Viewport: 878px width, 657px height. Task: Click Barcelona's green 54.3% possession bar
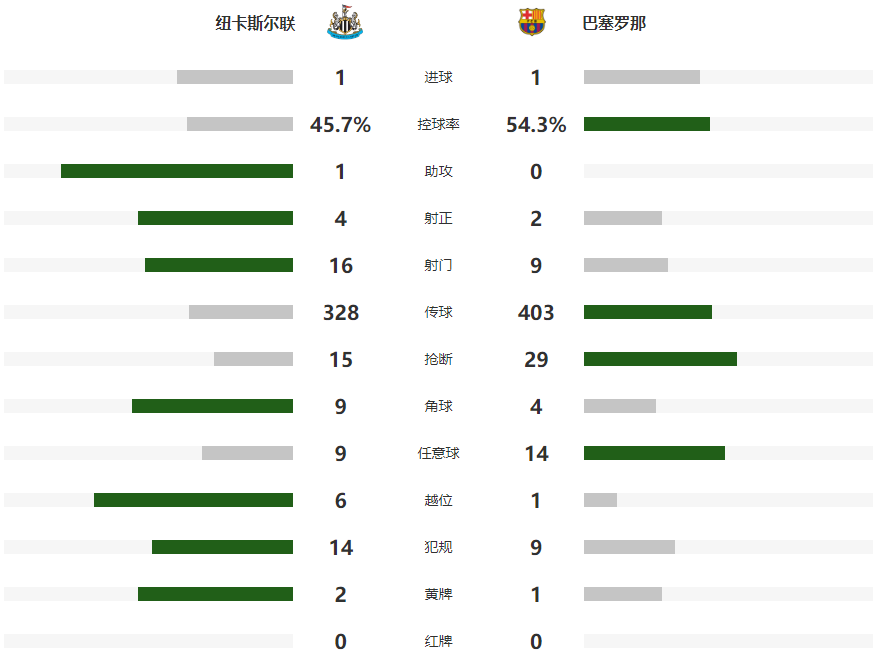[646, 124]
